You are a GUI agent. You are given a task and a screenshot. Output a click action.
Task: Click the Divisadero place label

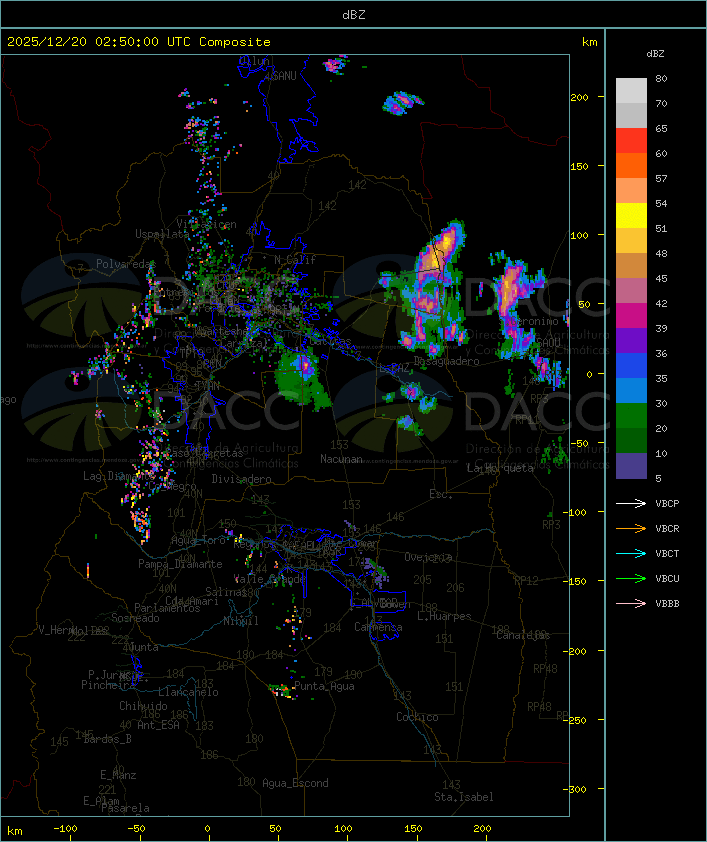pos(242,478)
